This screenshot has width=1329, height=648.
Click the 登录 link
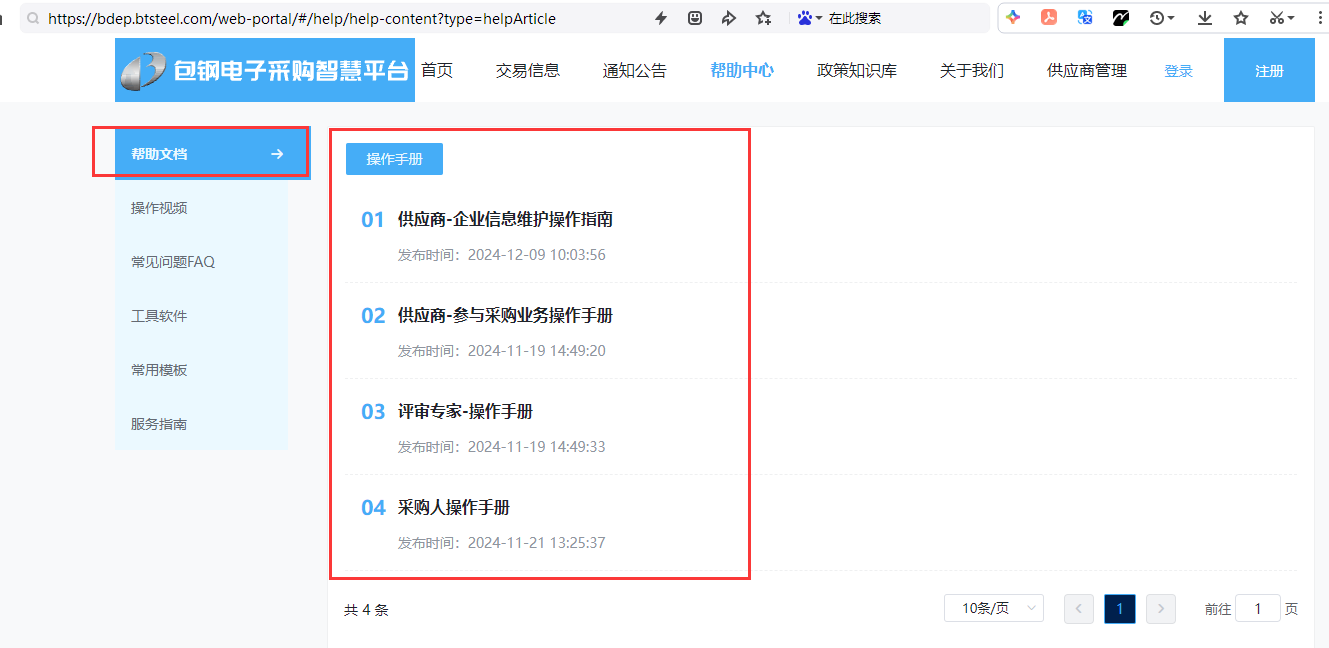click(x=1179, y=71)
